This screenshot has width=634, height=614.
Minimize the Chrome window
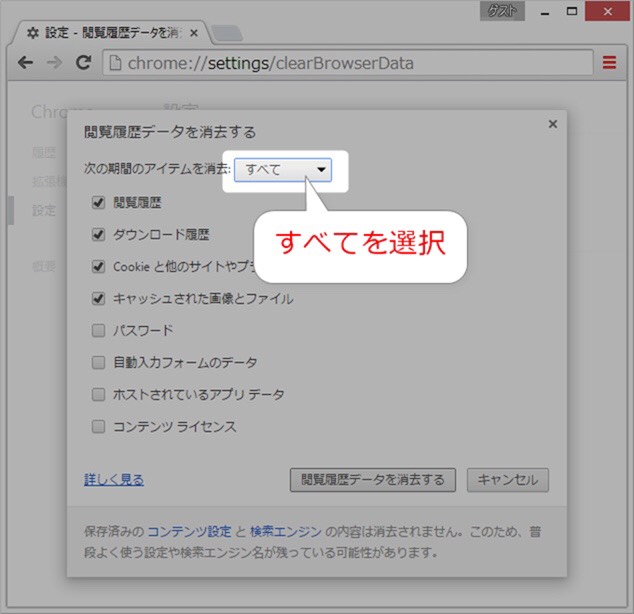545,12
